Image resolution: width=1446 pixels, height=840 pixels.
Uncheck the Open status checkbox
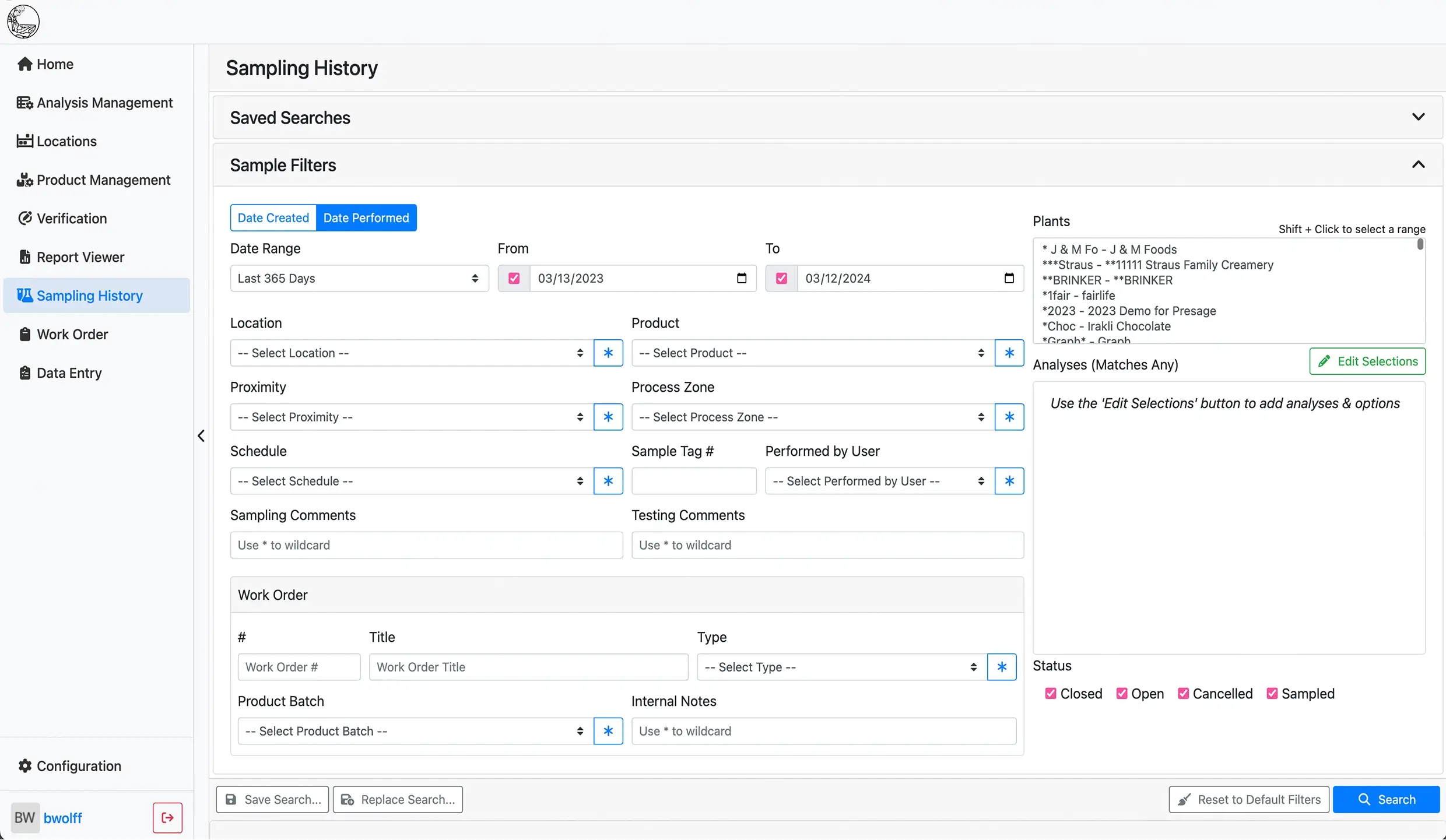[x=1122, y=694]
